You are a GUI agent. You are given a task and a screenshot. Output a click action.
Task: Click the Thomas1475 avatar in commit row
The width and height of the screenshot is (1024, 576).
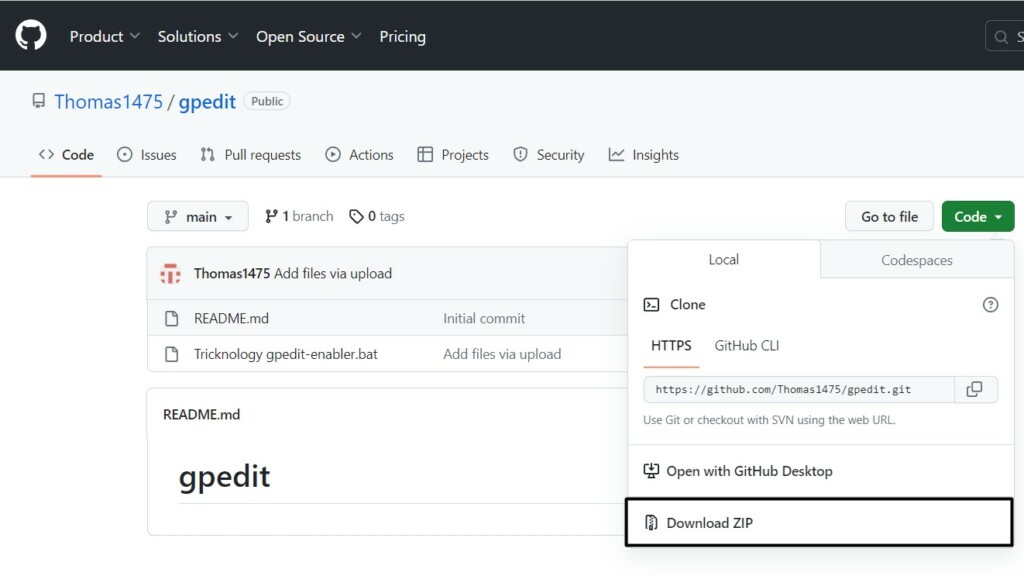pyautogui.click(x=171, y=274)
